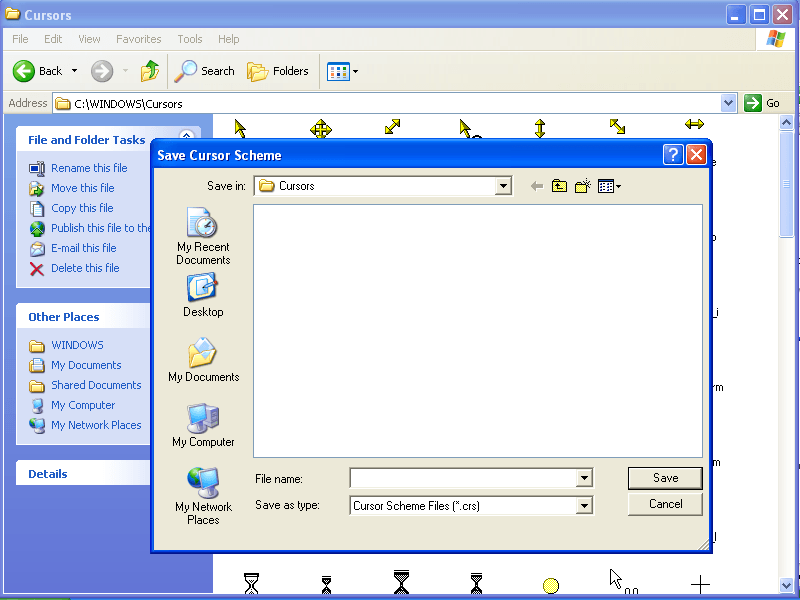Expand the Save as type dropdown
The height and width of the screenshot is (600, 800).
point(585,505)
